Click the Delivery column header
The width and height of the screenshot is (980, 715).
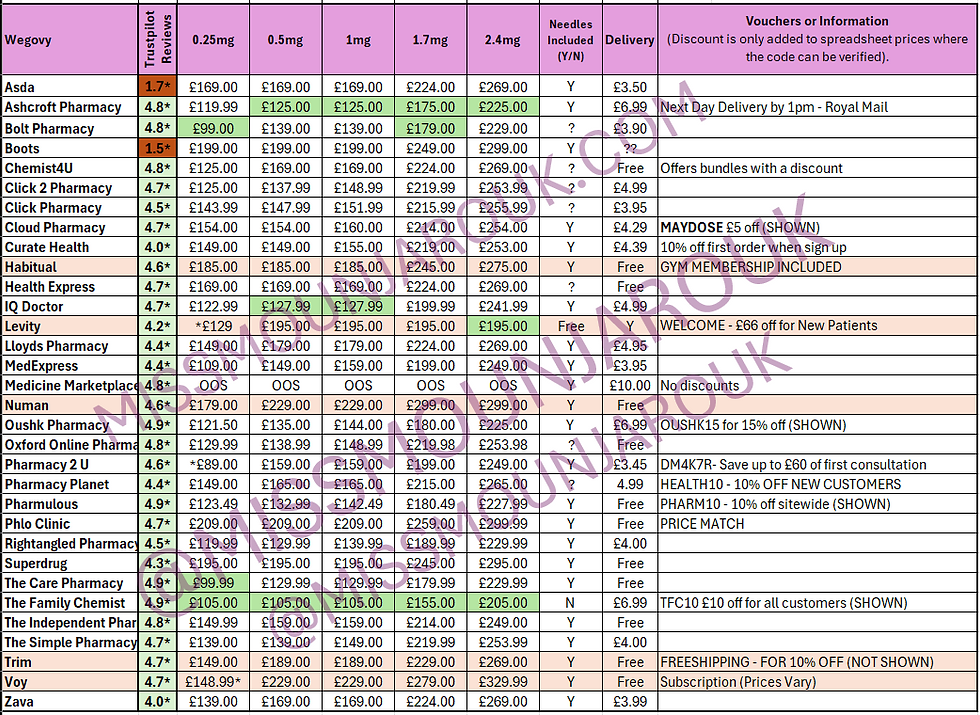point(630,40)
